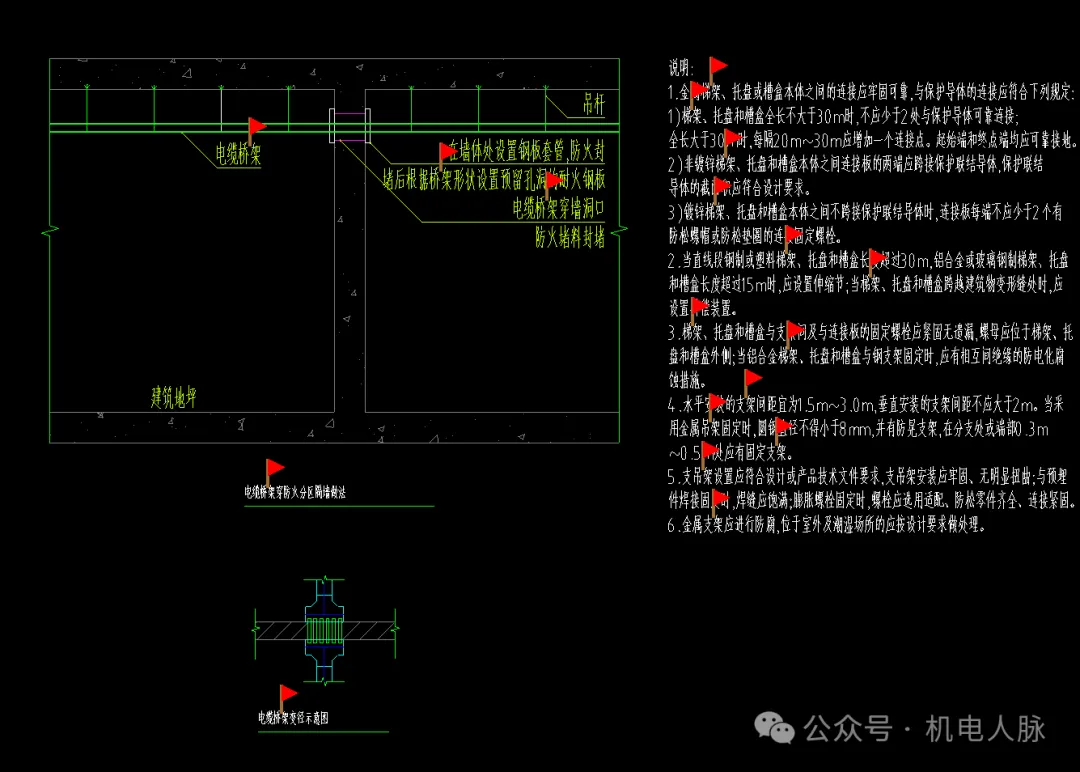The width and height of the screenshot is (1080, 772).
Task: Click the 公众号 · 机电人脉 watermark text
Action: pos(925,728)
